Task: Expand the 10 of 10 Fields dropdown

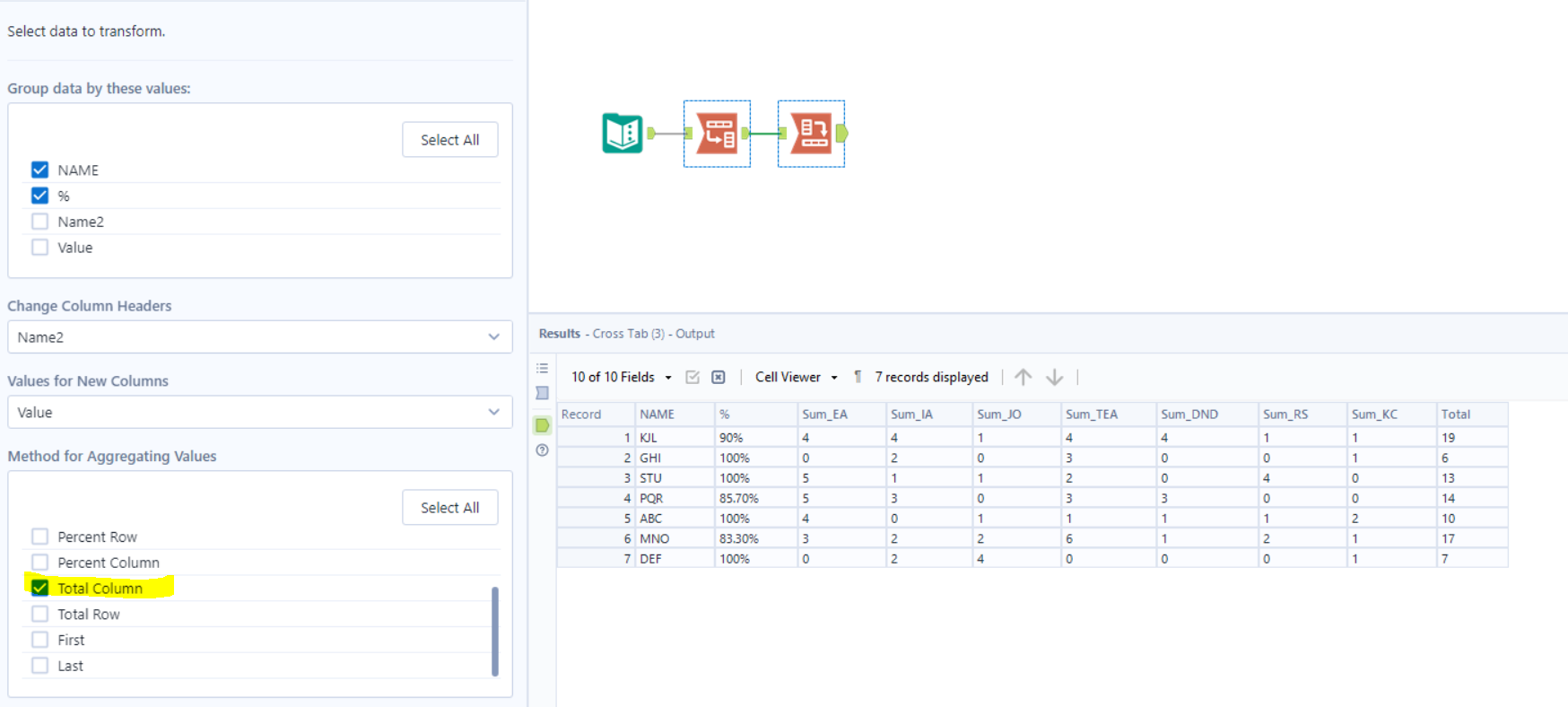Action: [622, 377]
